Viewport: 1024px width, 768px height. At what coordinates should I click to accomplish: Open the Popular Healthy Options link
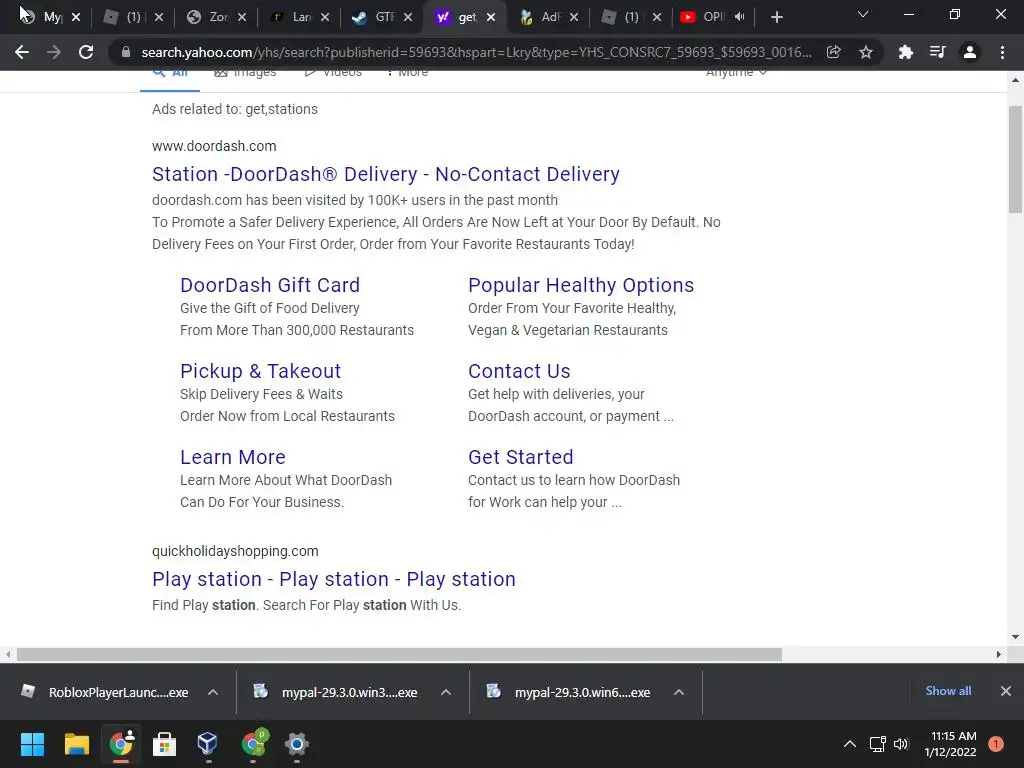[x=581, y=285]
